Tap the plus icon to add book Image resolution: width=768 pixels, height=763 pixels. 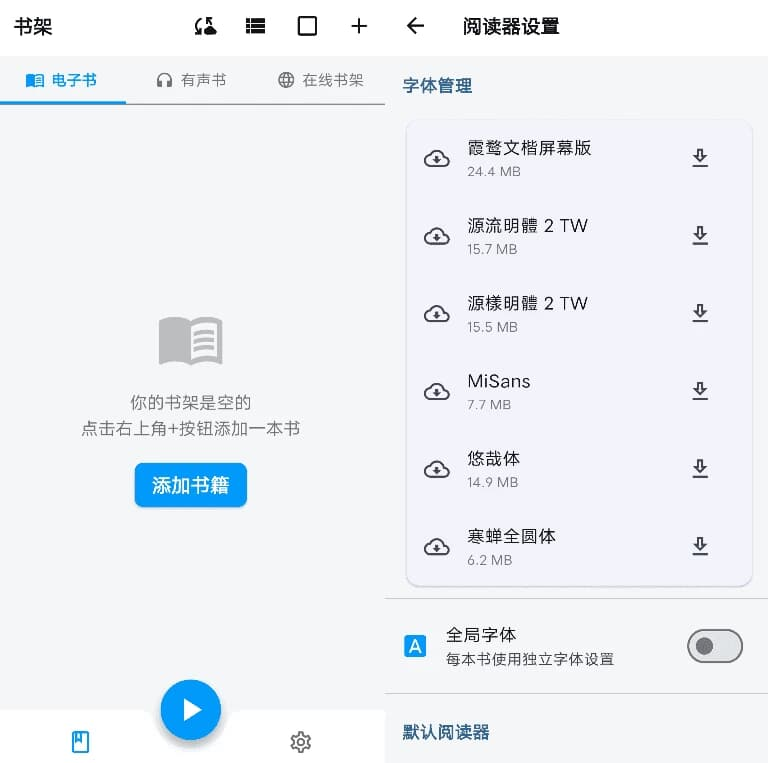359,27
